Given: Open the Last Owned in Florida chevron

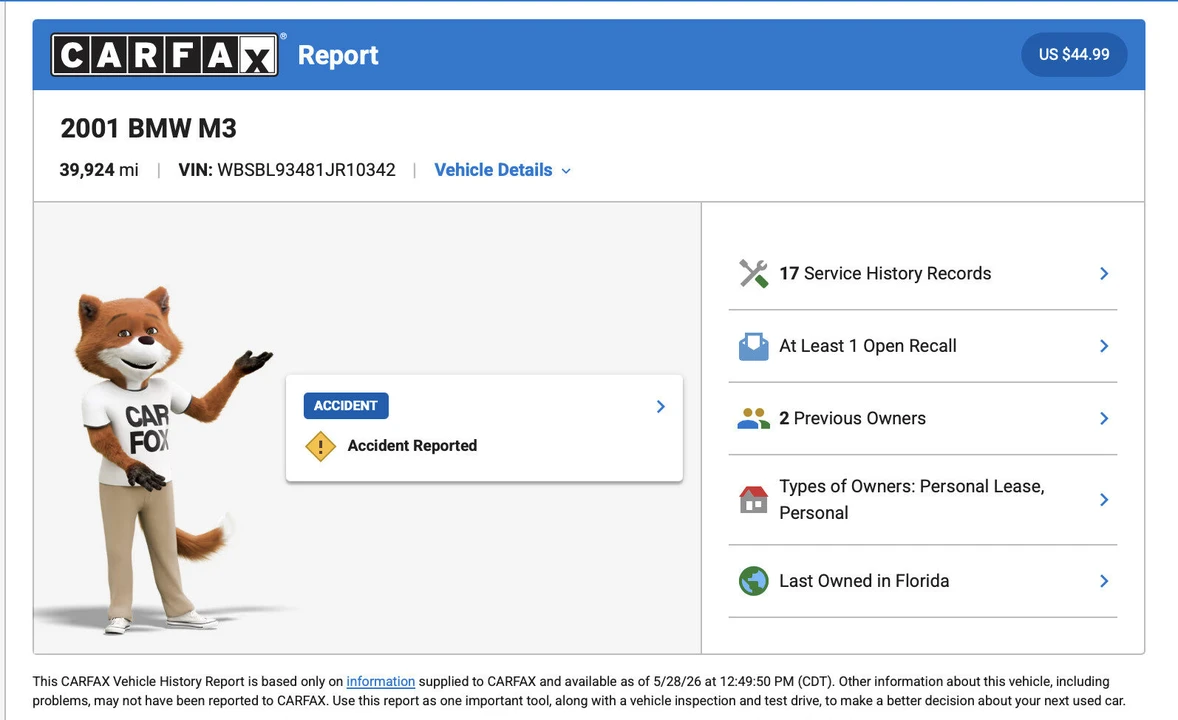Looking at the screenshot, I should [x=1104, y=581].
